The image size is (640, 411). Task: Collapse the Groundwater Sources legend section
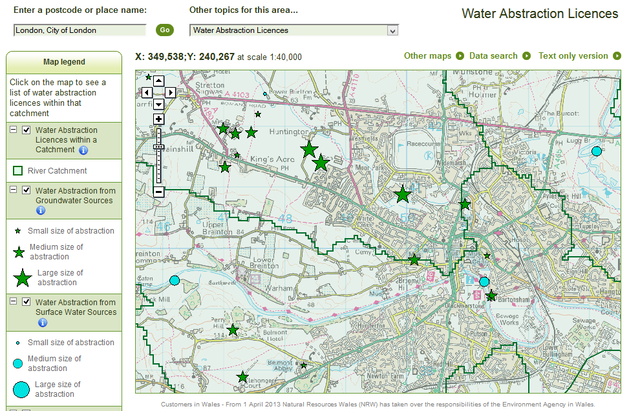(14, 190)
